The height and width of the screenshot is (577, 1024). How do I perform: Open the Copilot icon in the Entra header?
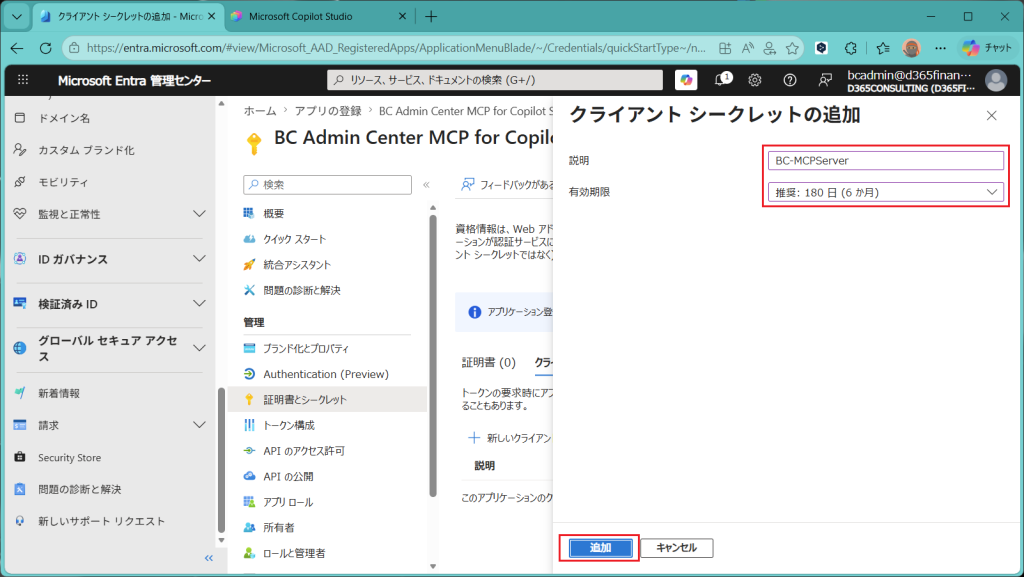coord(686,80)
